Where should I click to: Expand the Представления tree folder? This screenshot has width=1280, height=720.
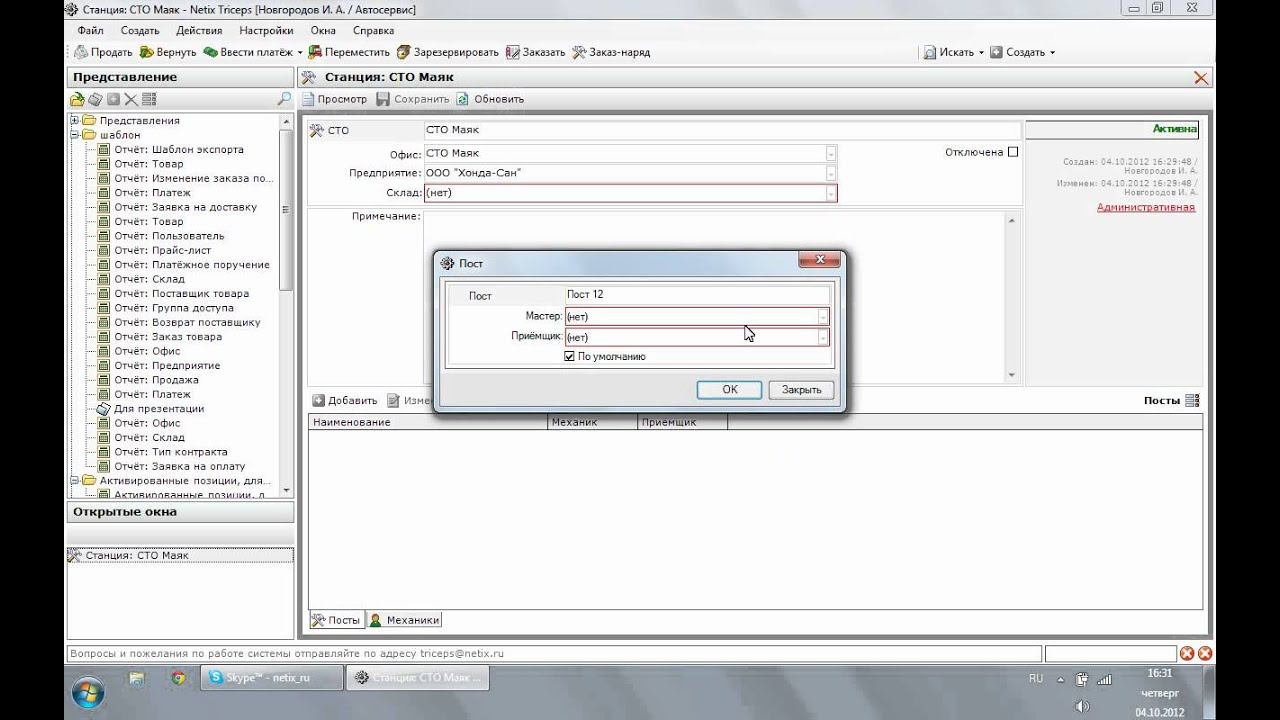tap(74, 121)
